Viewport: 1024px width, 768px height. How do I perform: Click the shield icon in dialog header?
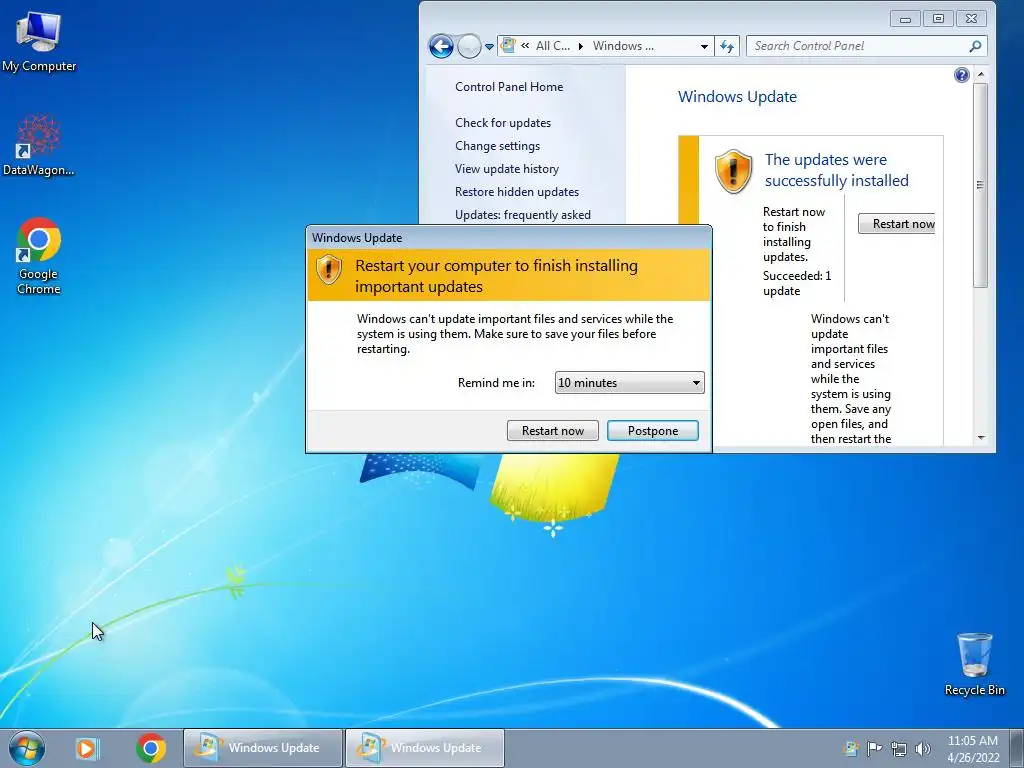tap(328, 269)
